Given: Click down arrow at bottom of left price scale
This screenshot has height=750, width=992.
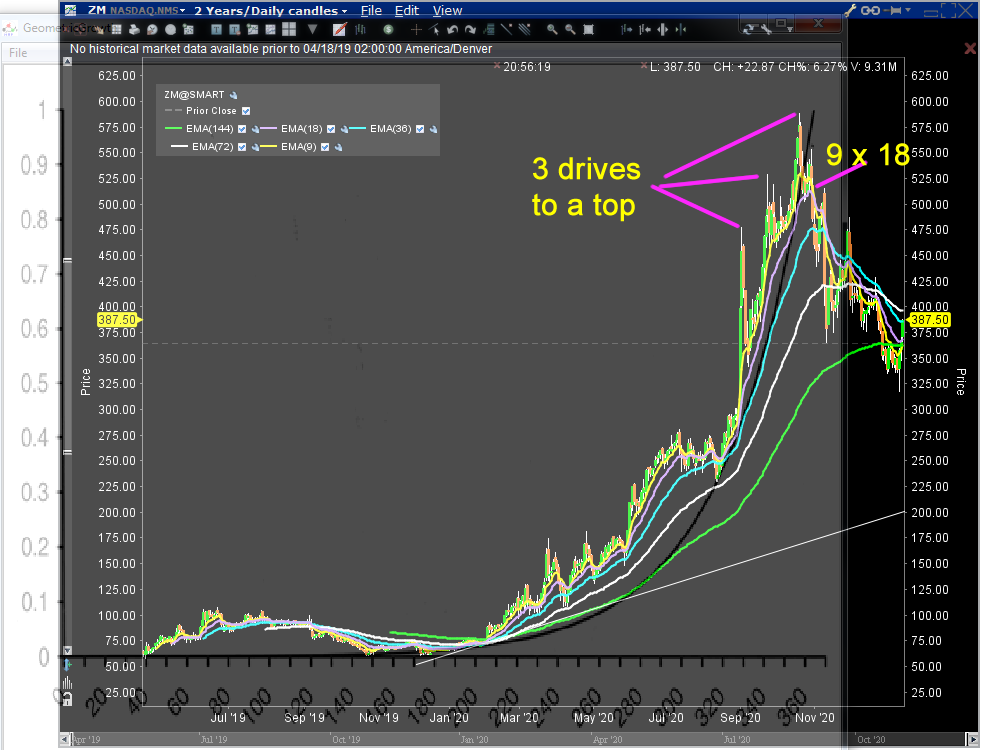Looking at the screenshot, I should (x=67, y=651).
